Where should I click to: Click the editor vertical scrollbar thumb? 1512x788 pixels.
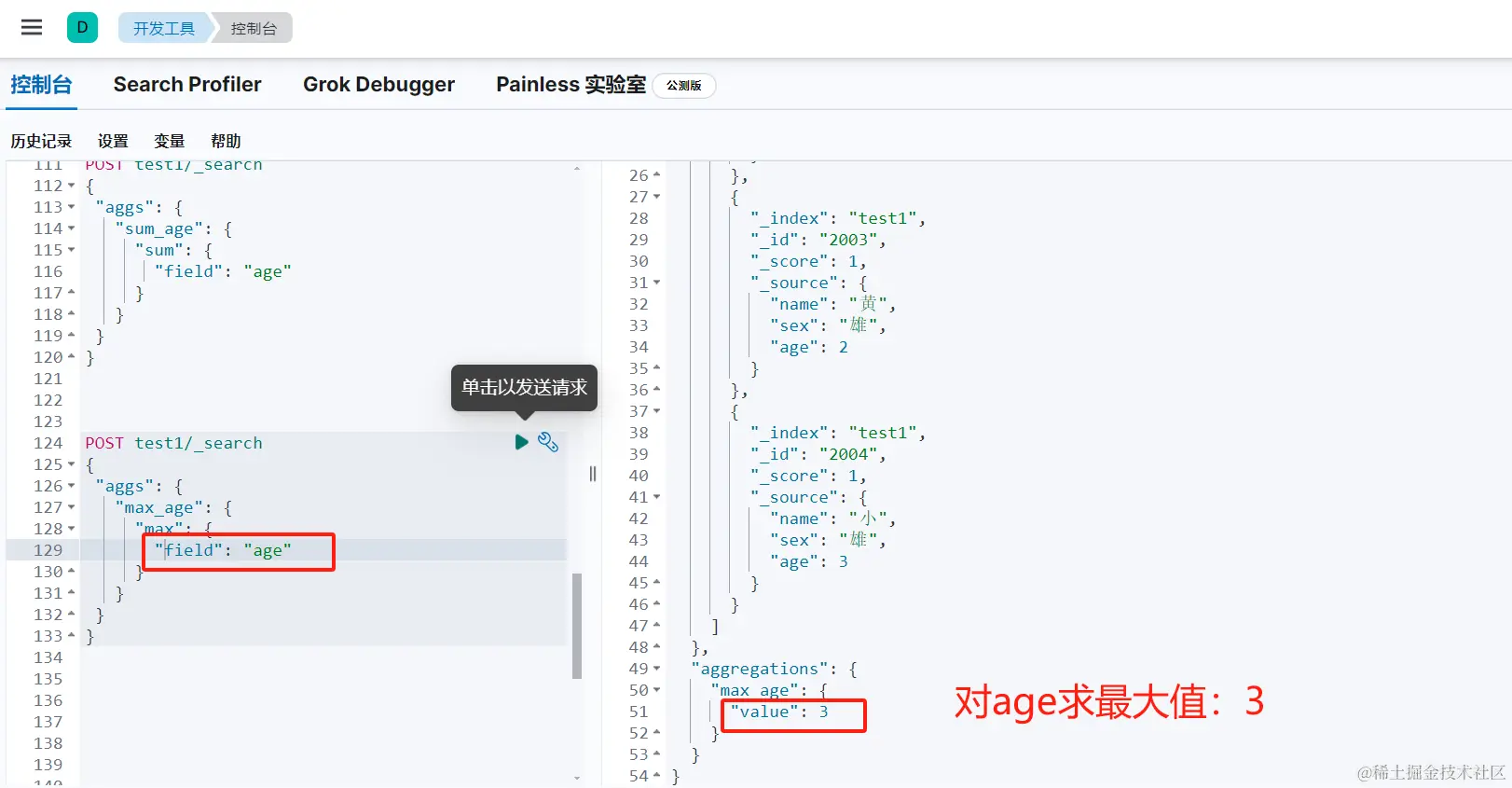point(577,625)
